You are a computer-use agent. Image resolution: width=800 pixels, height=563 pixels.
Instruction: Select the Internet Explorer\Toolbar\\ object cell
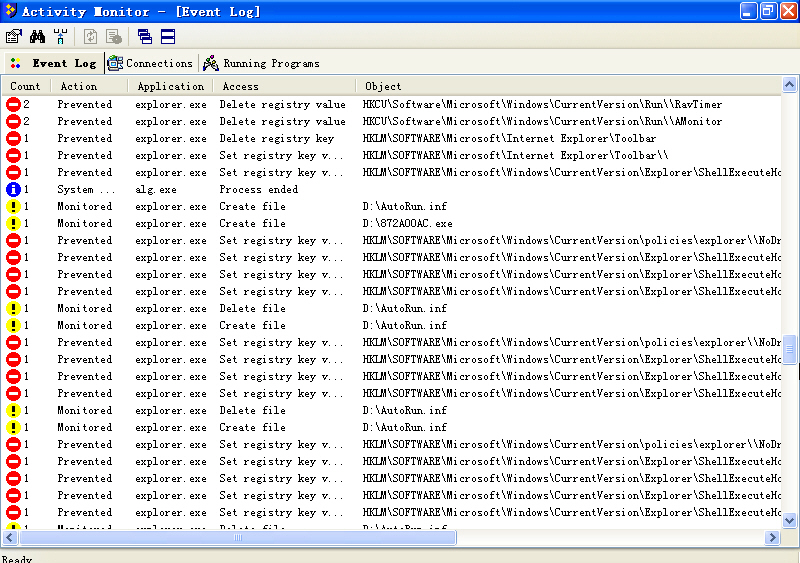[x=515, y=155]
